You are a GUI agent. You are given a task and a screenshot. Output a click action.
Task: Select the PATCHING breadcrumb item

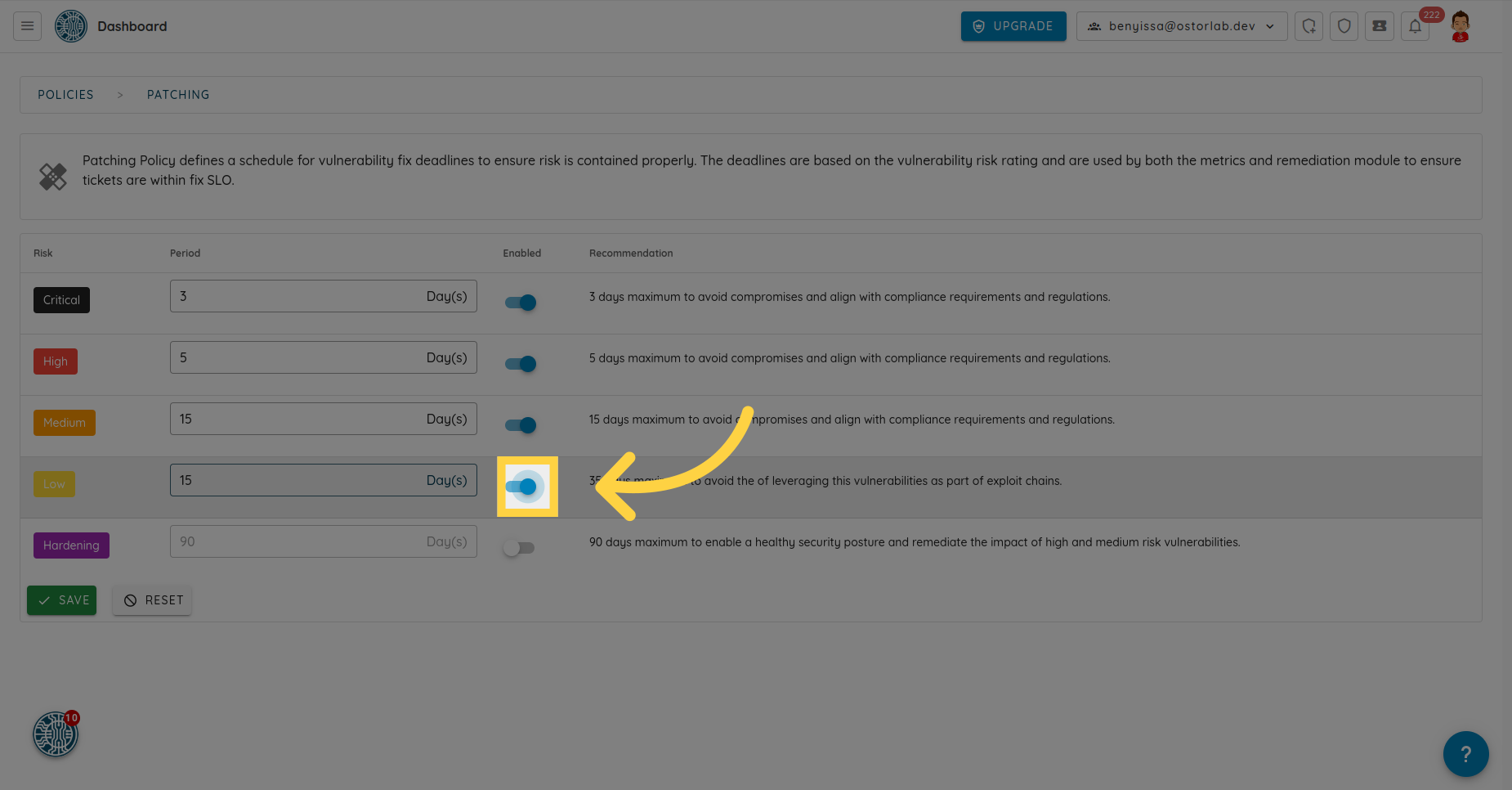click(178, 95)
